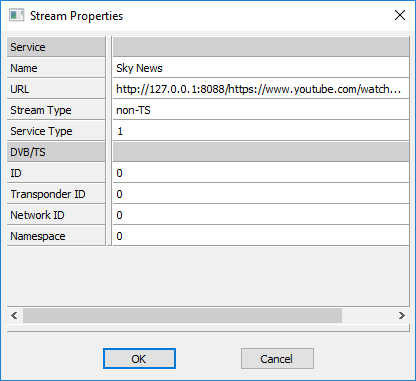Click the horizontal scrollbar left arrow
Screen dimensions: 416x381
(x=14, y=315)
